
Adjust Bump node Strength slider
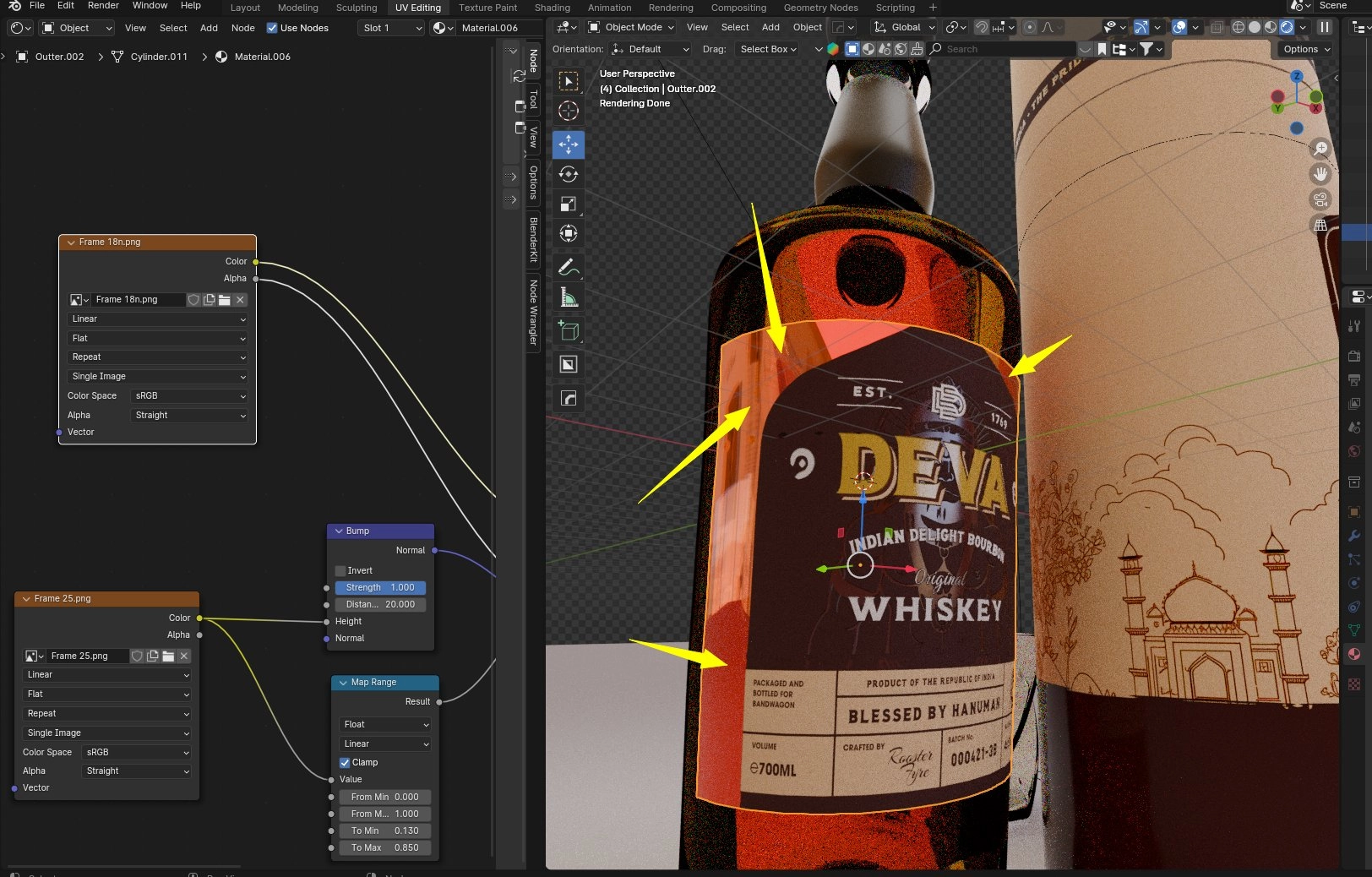pos(380,588)
